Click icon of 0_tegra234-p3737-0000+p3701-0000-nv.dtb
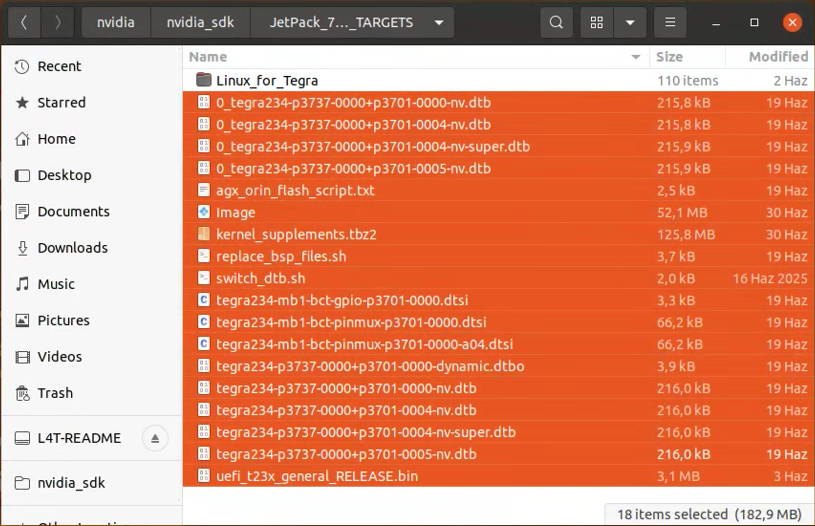This screenshot has width=815, height=526. (204, 102)
